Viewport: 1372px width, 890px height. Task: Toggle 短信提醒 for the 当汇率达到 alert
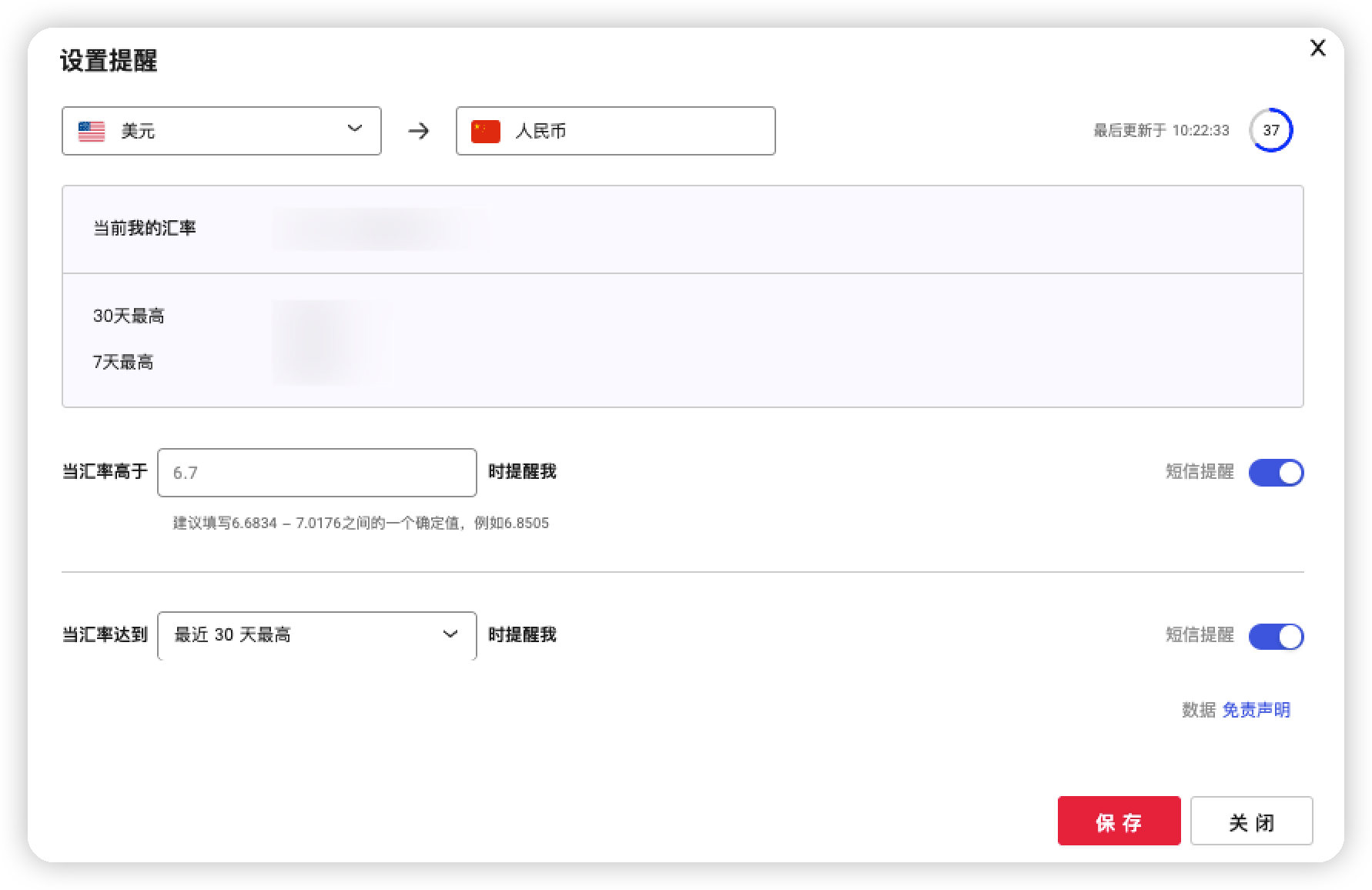(1275, 636)
